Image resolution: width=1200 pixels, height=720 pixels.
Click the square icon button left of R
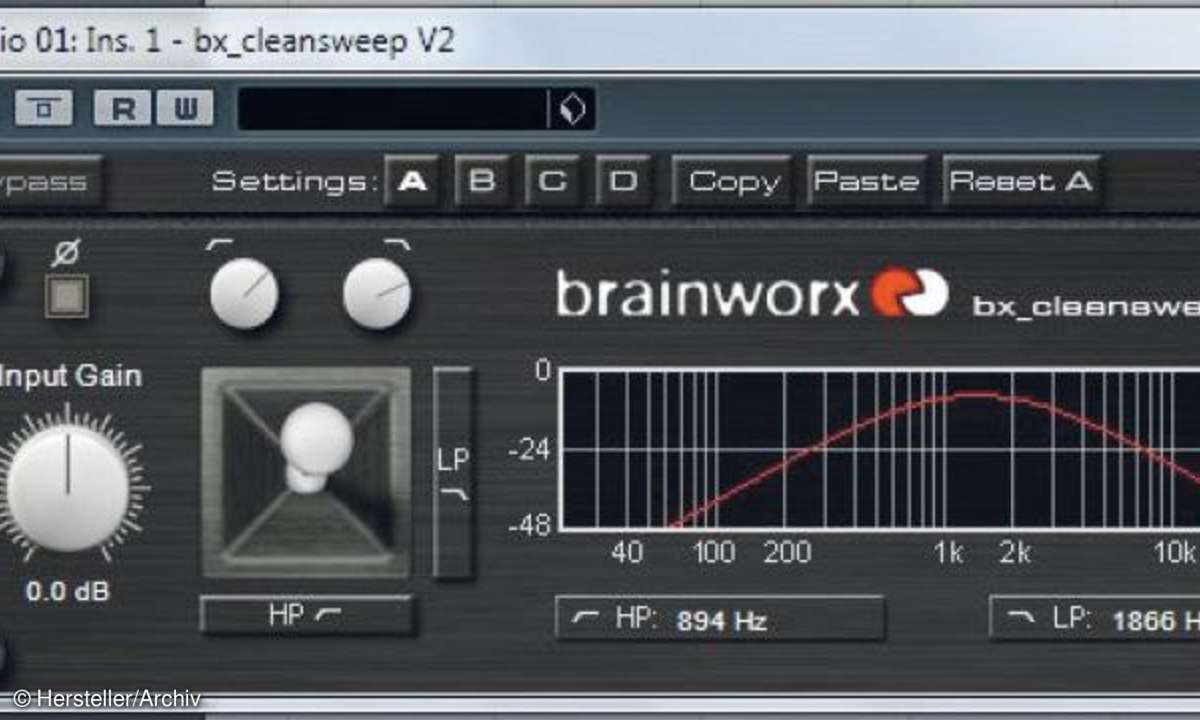[x=43, y=108]
